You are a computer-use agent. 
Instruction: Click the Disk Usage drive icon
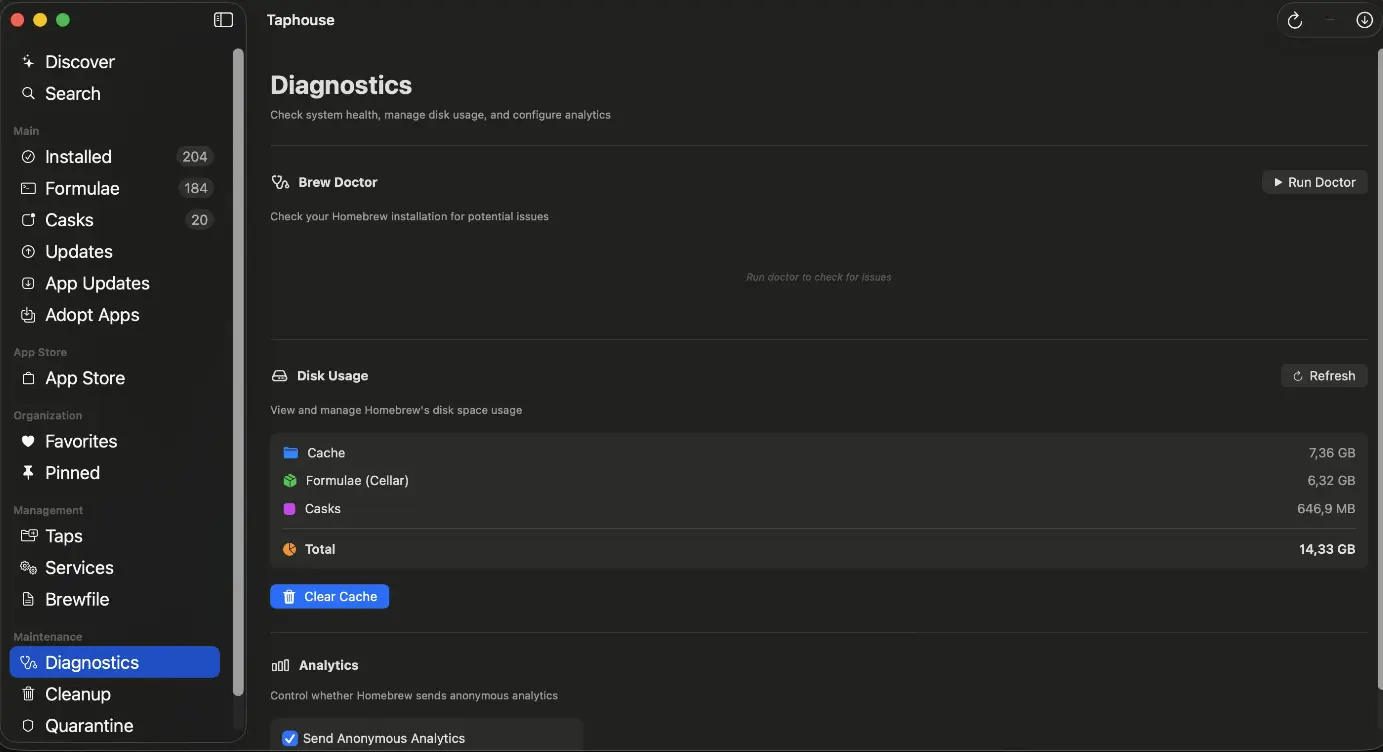click(279, 376)
